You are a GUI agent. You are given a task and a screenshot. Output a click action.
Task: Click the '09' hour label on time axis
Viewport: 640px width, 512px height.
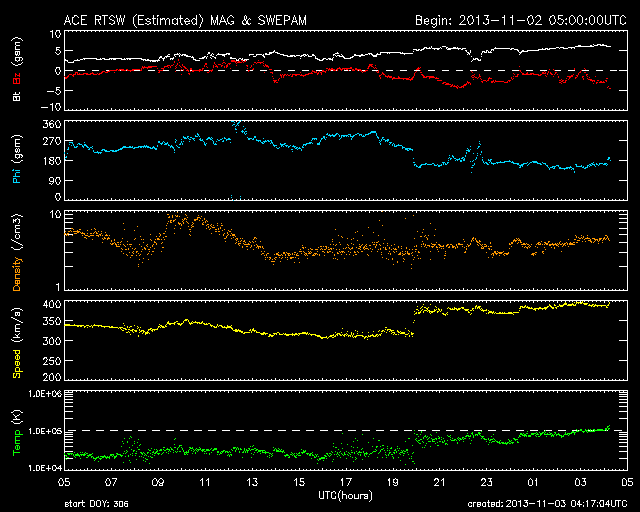[x=158, y=482]
